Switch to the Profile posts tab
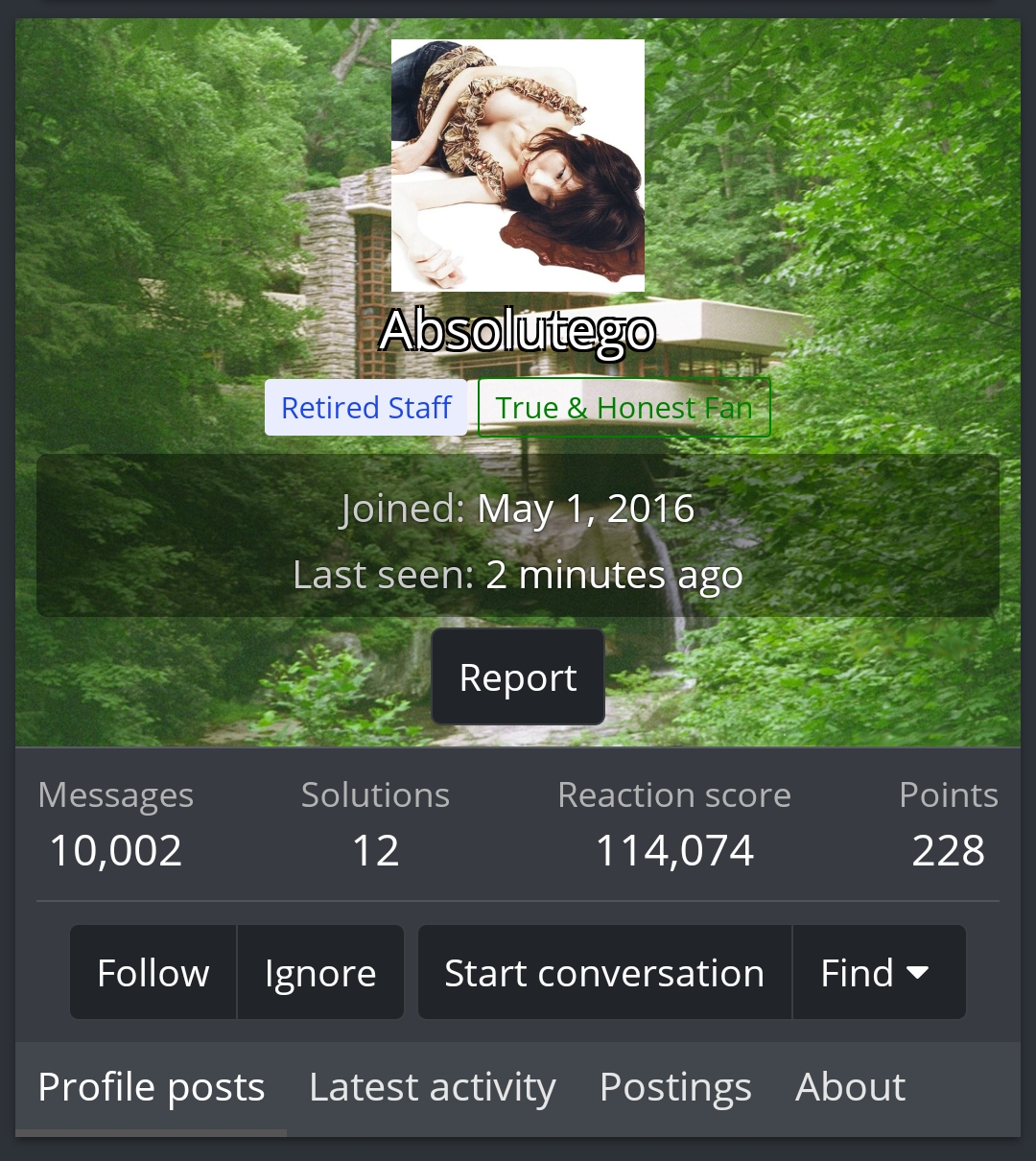Viewport: 1036px width, 1161px height. tap(152, 1088)
